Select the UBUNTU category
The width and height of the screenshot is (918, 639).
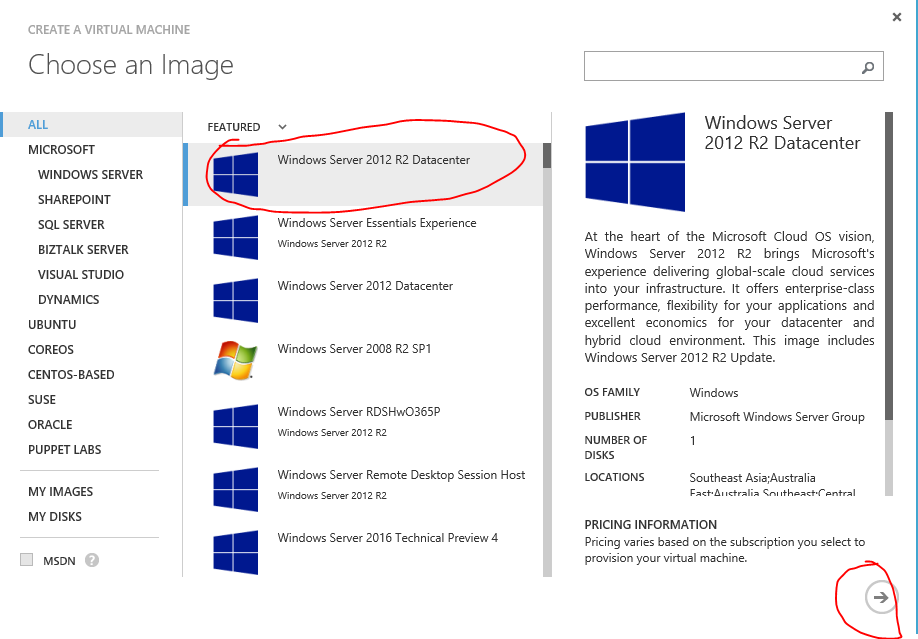pyautogui.click(x=52, y=324)
